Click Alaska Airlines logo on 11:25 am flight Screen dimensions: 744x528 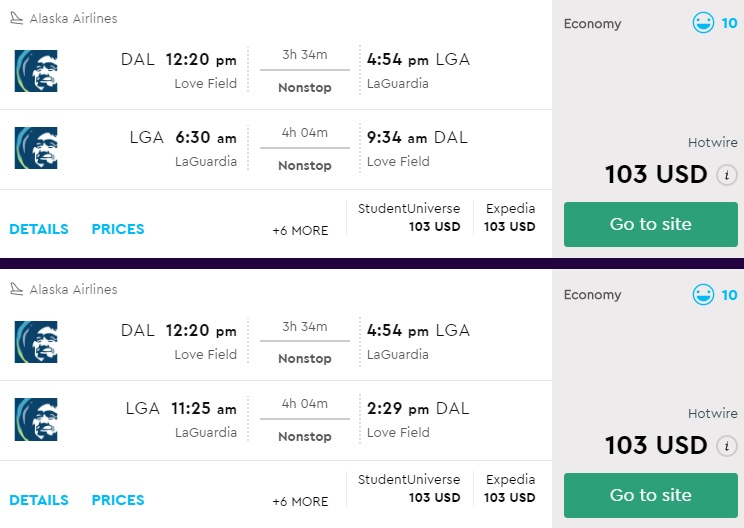point(36,419)
